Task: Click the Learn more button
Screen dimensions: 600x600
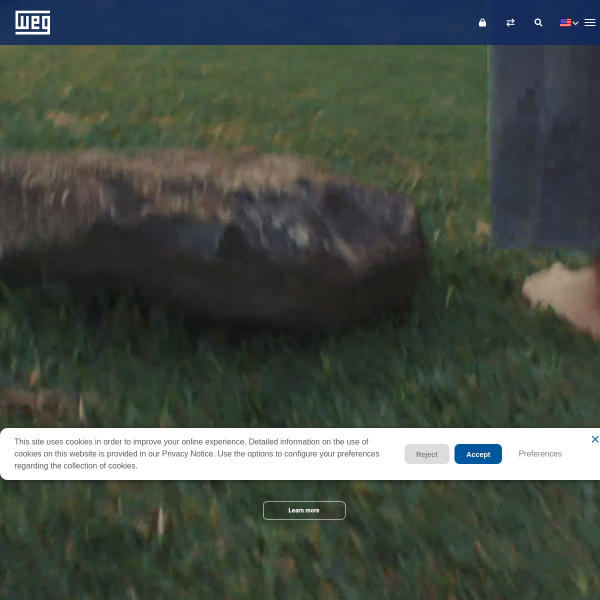Action: 304,510
